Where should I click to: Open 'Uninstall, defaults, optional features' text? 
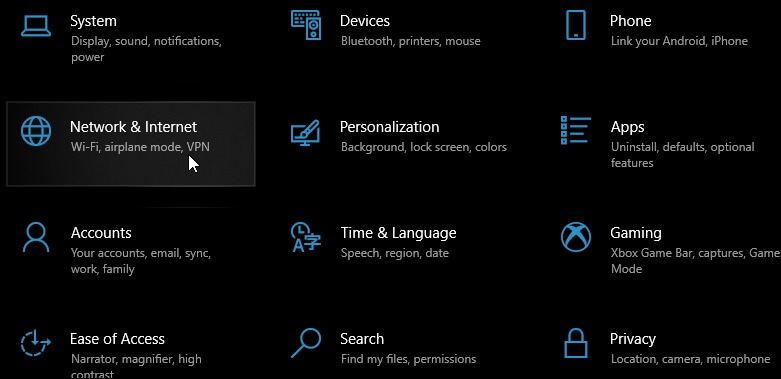pos(682,155)
